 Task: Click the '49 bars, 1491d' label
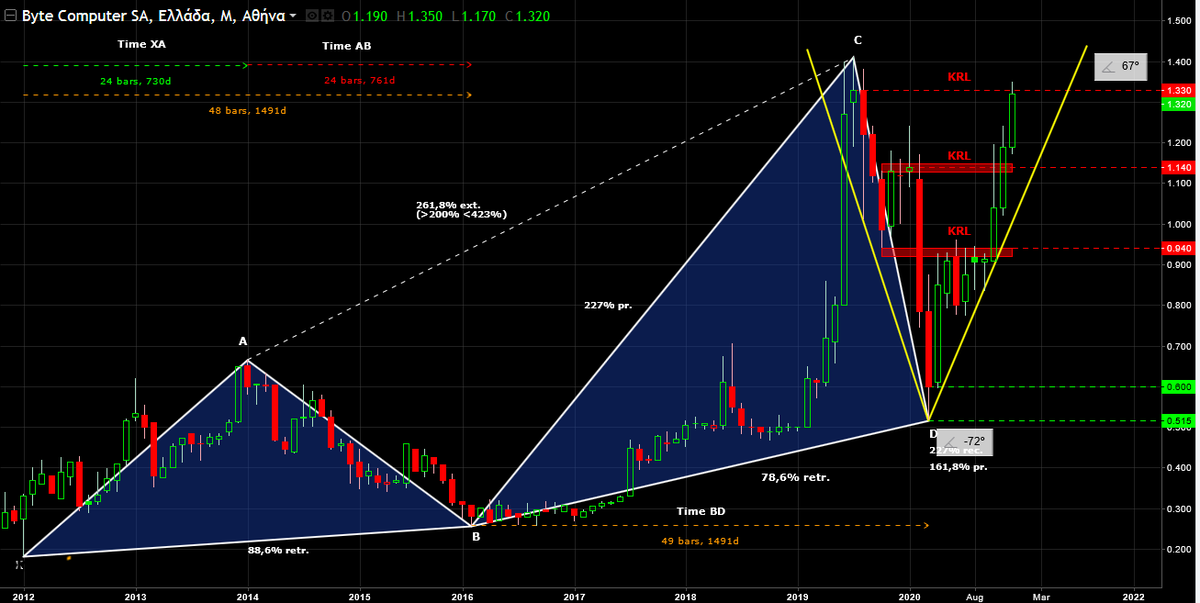click(699, 541)
